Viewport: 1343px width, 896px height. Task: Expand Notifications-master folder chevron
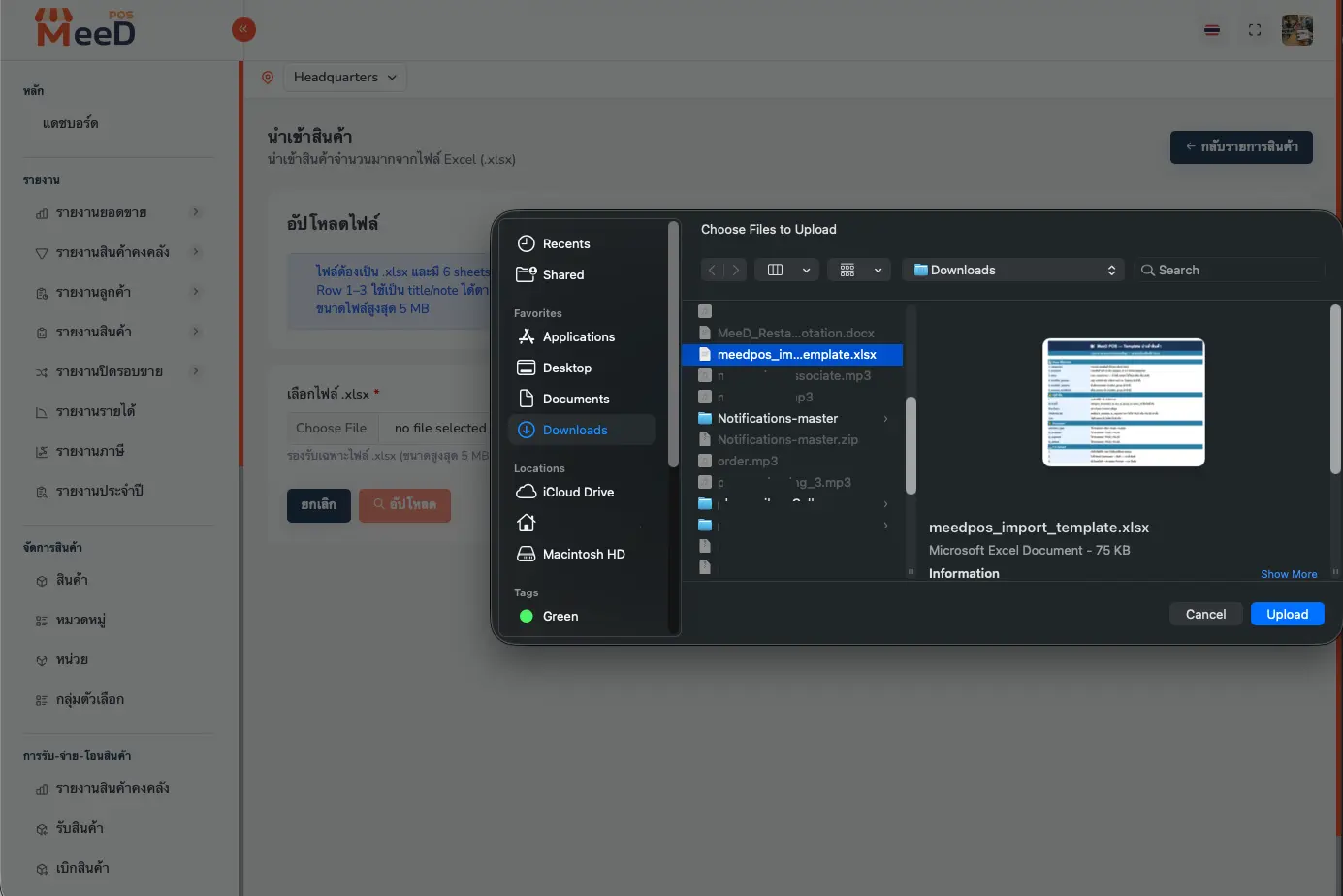click(885, 419)
